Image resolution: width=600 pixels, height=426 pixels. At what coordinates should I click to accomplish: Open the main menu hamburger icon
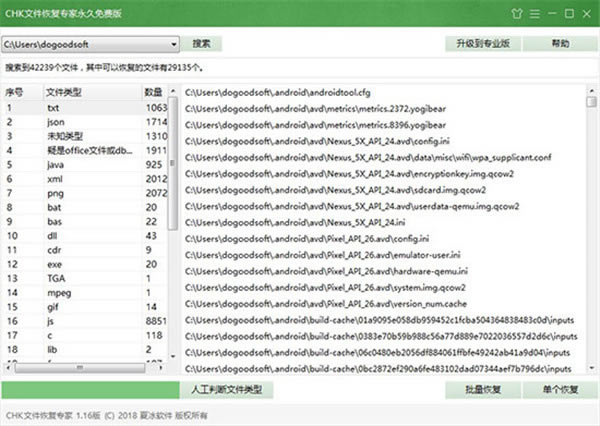(535, 13)
